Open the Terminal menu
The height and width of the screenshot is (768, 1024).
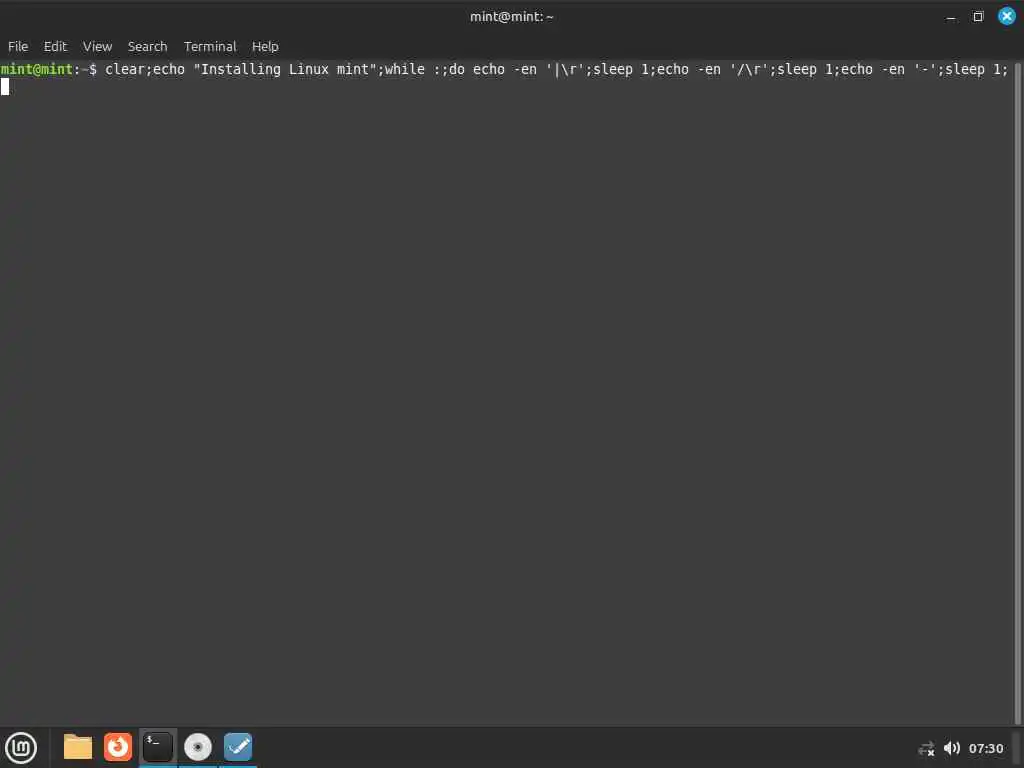210,46
